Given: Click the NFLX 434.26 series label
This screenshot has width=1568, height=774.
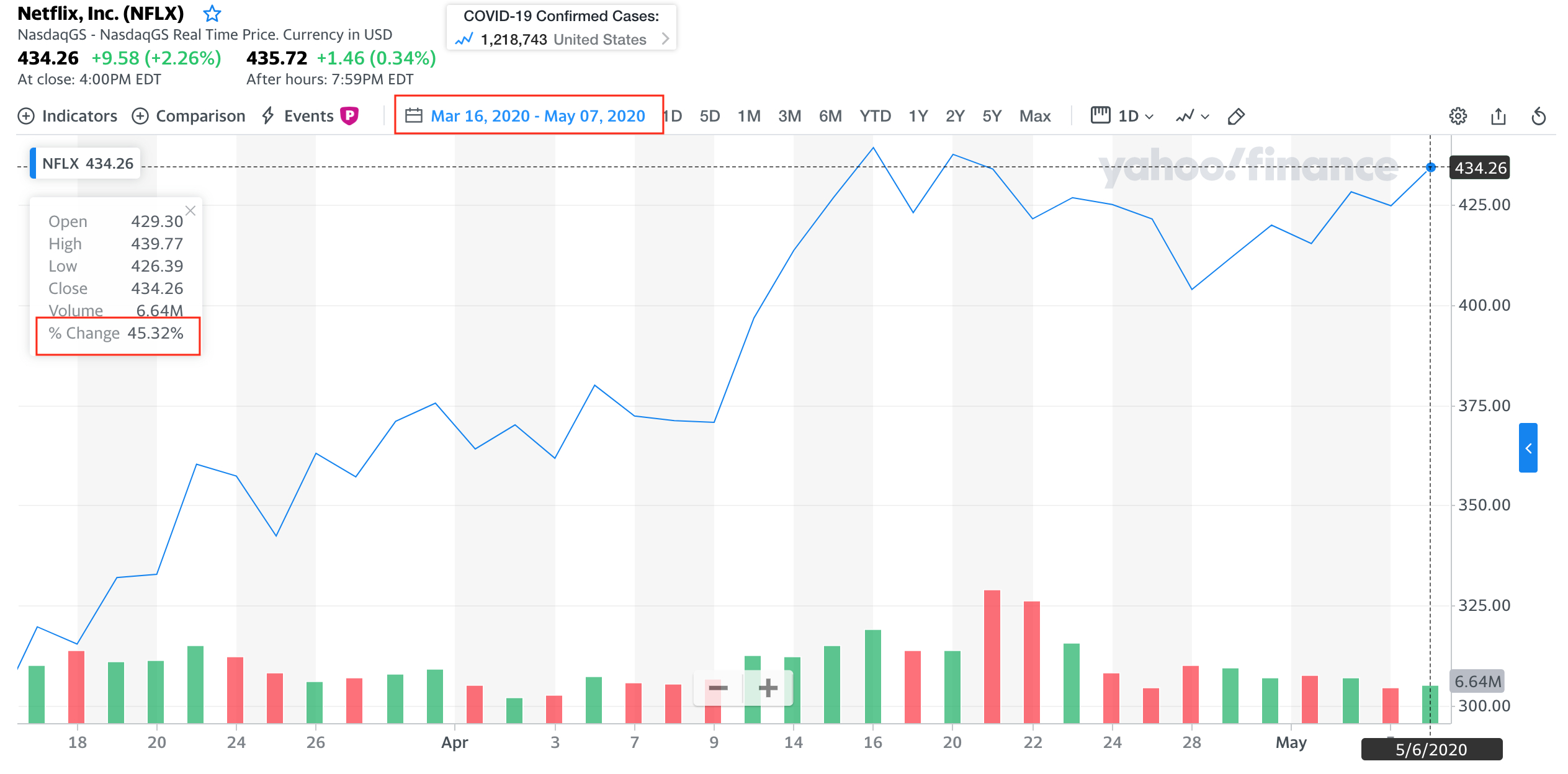Looking at the screenshot, I should coord(86,163).
